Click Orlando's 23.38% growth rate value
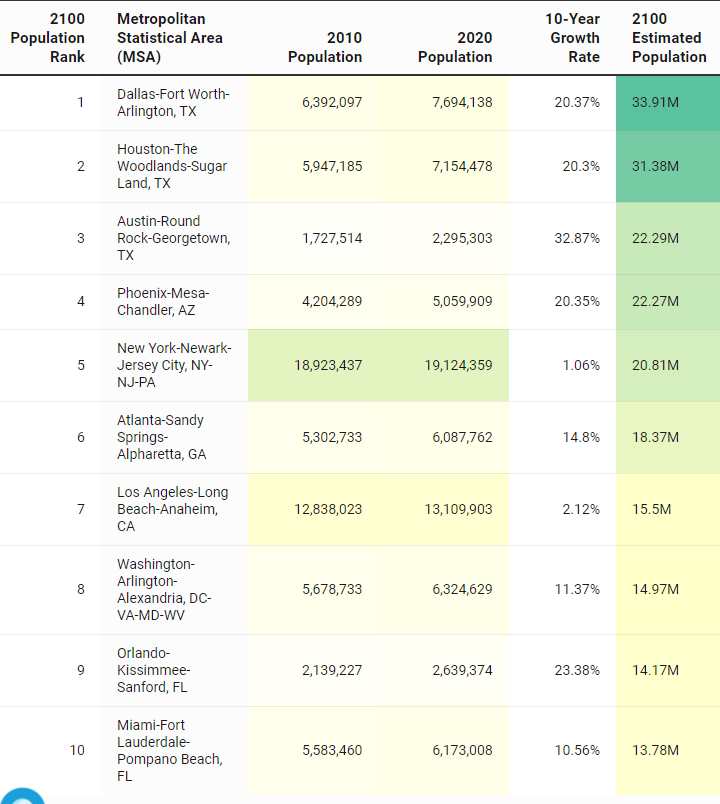 [577, 670]
